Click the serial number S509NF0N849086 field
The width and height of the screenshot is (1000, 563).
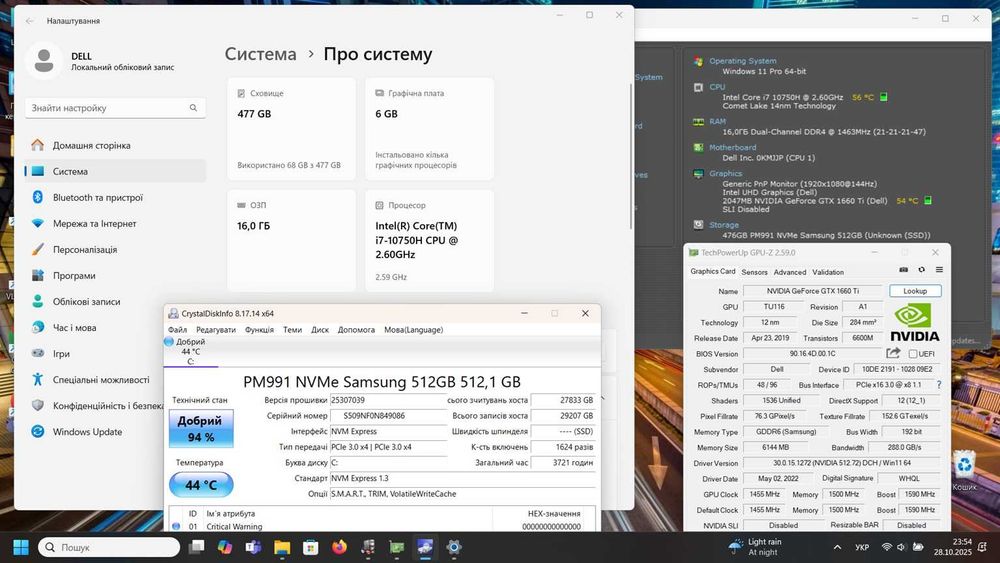point(388,416)
